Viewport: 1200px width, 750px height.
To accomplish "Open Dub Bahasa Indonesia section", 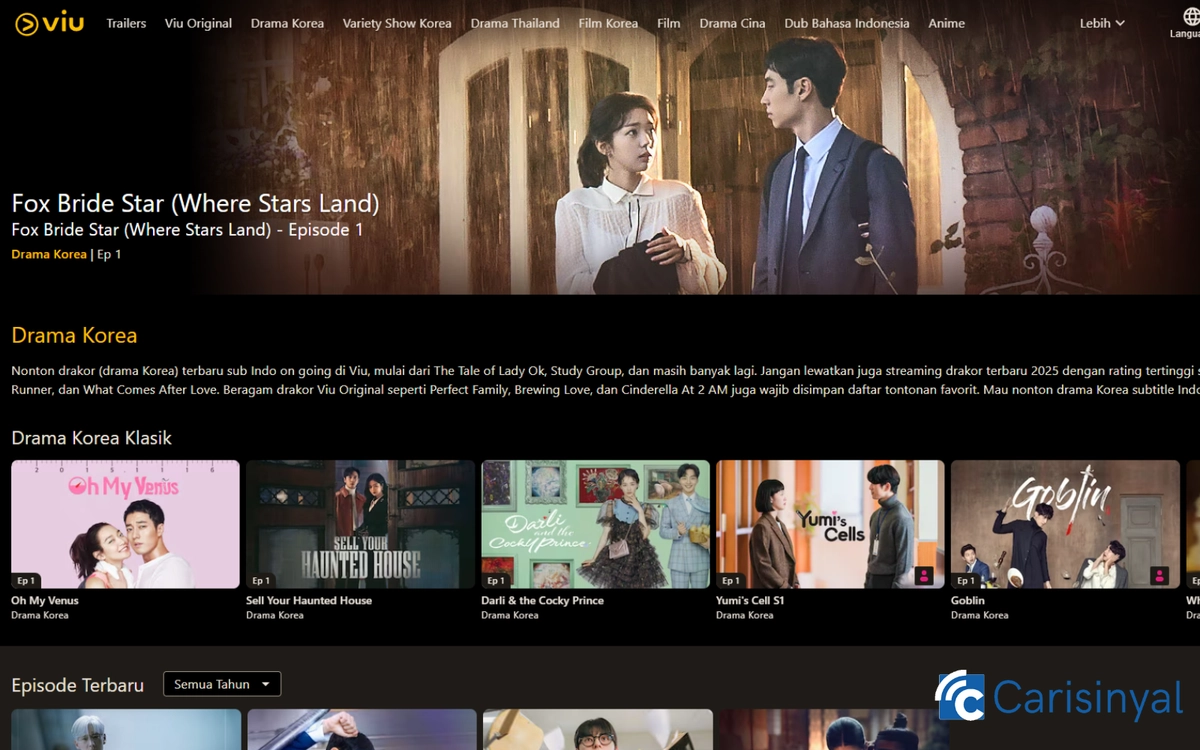I will pos(847,23).
